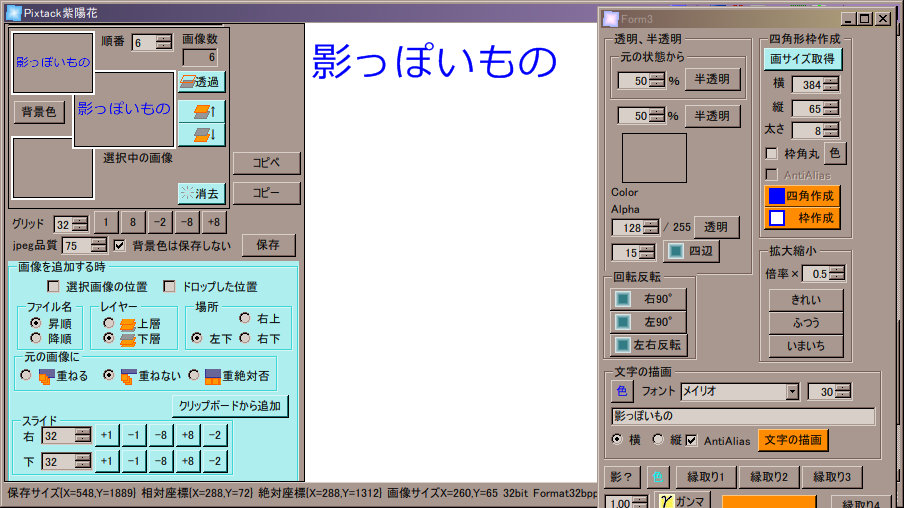Image resolution: width=904 pixels, height=508 pixels.
Task: Adjust the 倍率 scale spinner at 0.5
Action: [837, 273]
